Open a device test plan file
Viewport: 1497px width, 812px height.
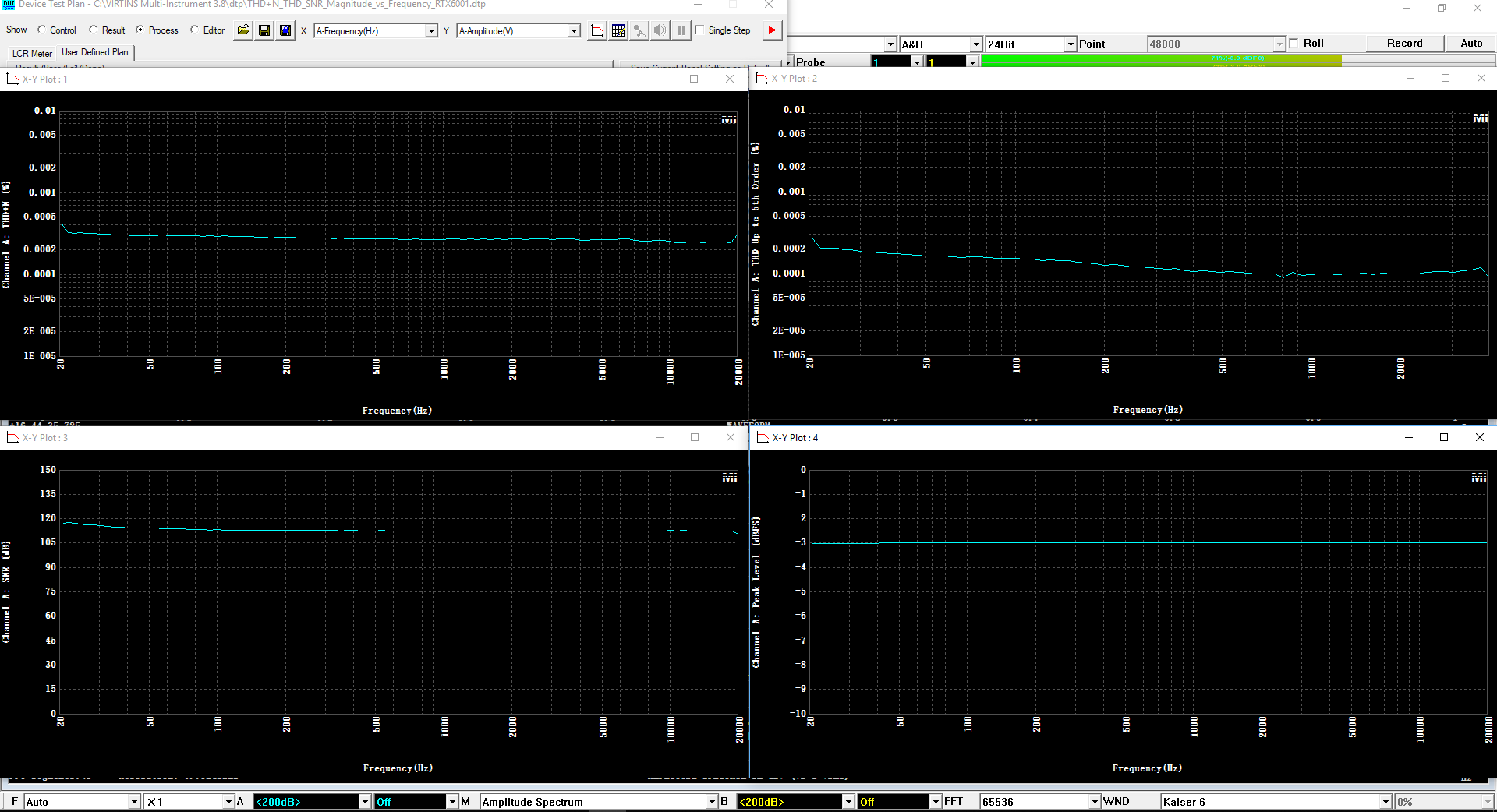tap(243, 30)
